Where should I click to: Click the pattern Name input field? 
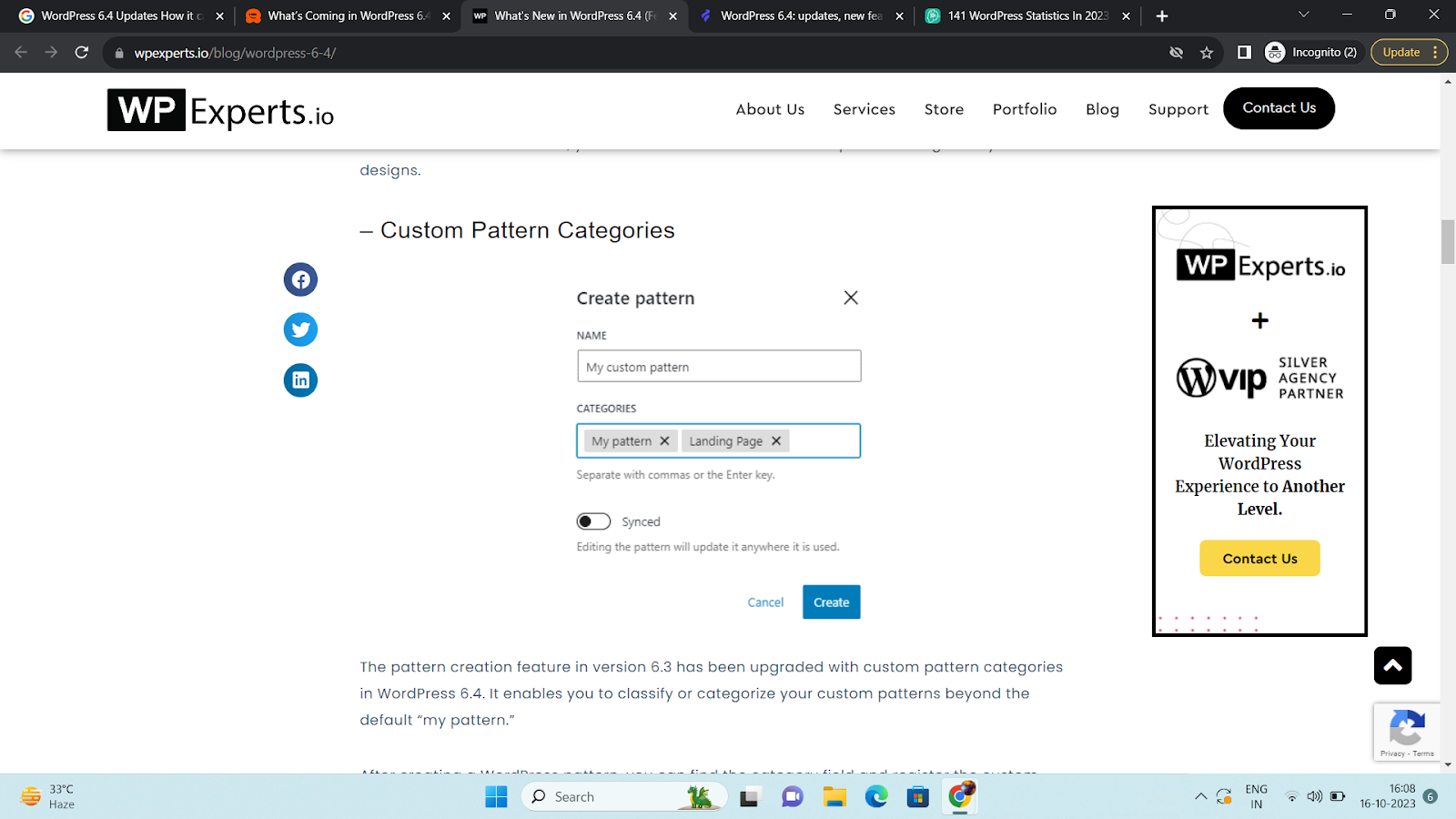click(x=719, y=367)
